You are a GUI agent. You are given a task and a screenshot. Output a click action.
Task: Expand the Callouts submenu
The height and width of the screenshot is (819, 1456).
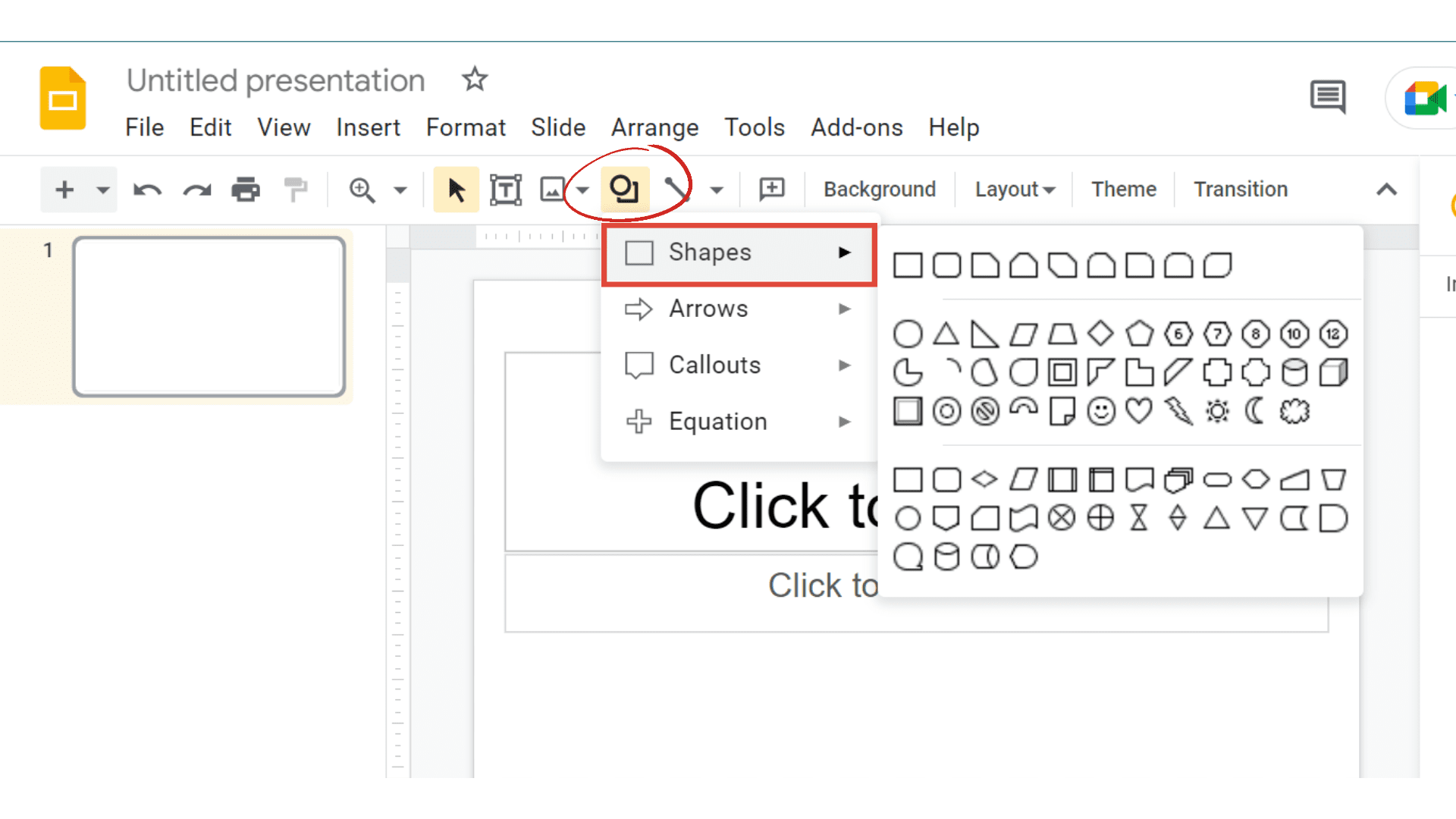pos(737,365)
